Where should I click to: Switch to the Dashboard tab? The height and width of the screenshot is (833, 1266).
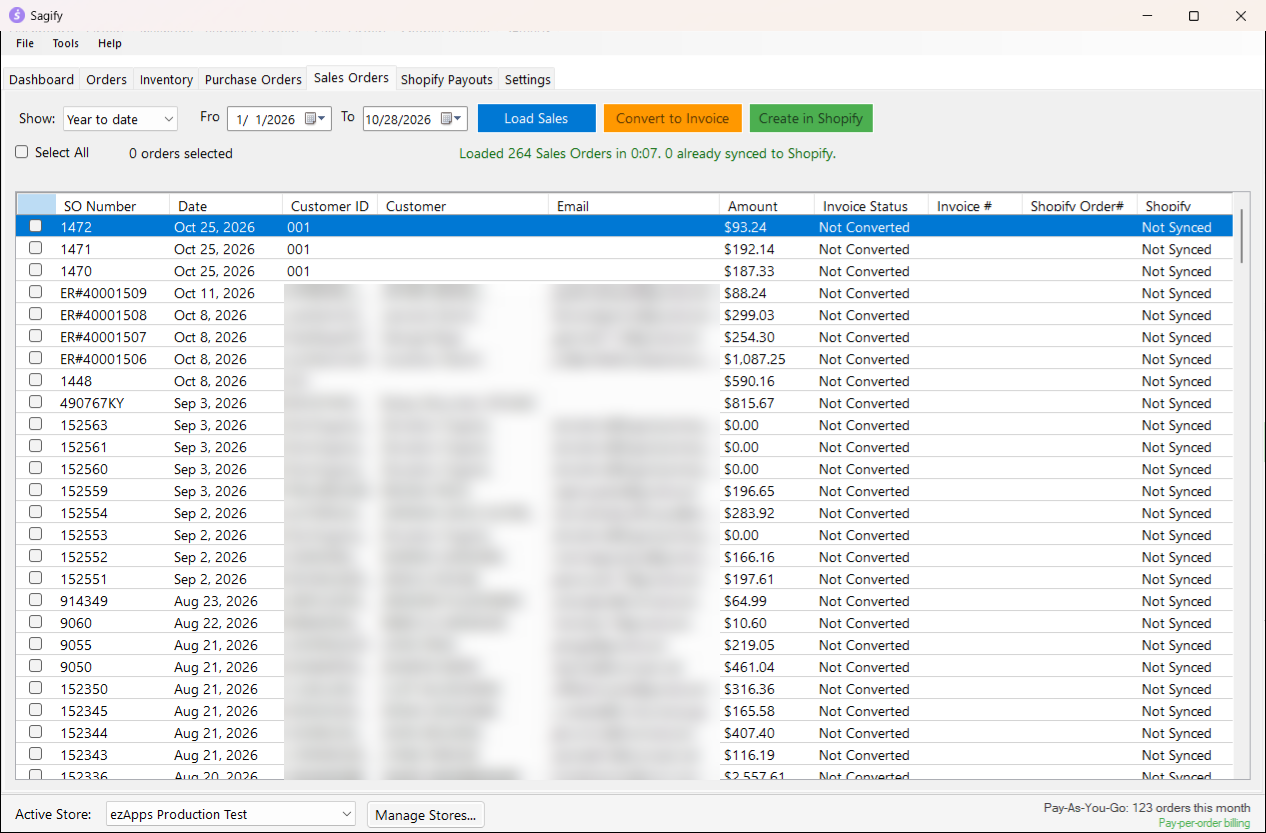[x=42, y=79]
